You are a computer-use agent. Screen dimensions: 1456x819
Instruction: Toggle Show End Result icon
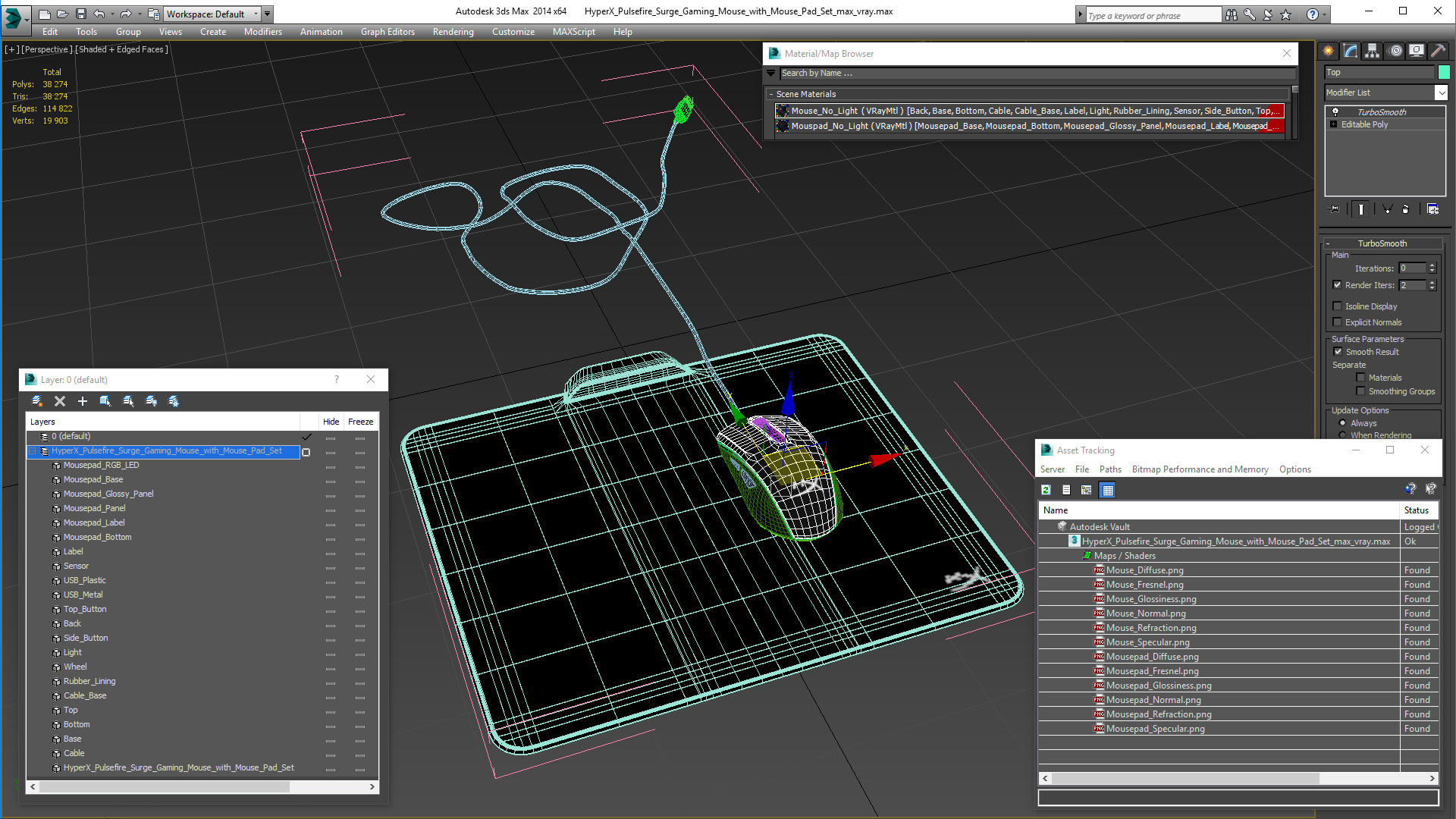point(1361,209)
